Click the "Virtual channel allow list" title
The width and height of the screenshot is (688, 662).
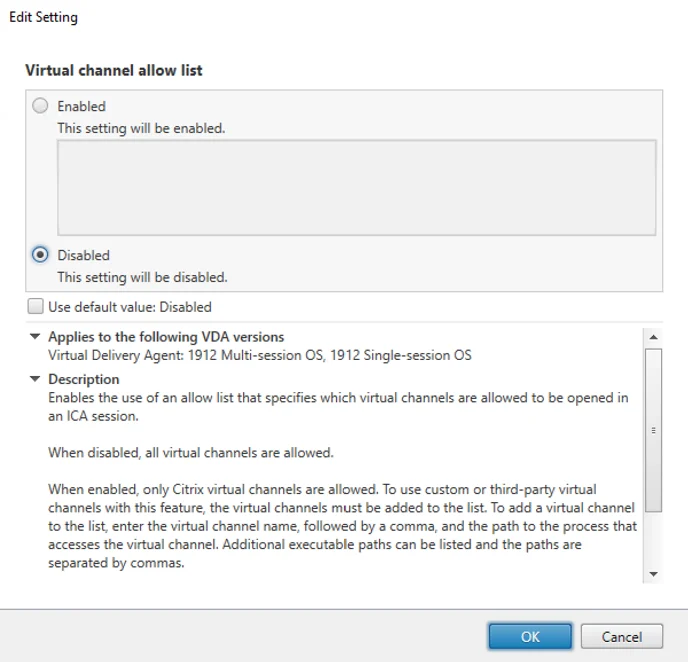[114, 70]
